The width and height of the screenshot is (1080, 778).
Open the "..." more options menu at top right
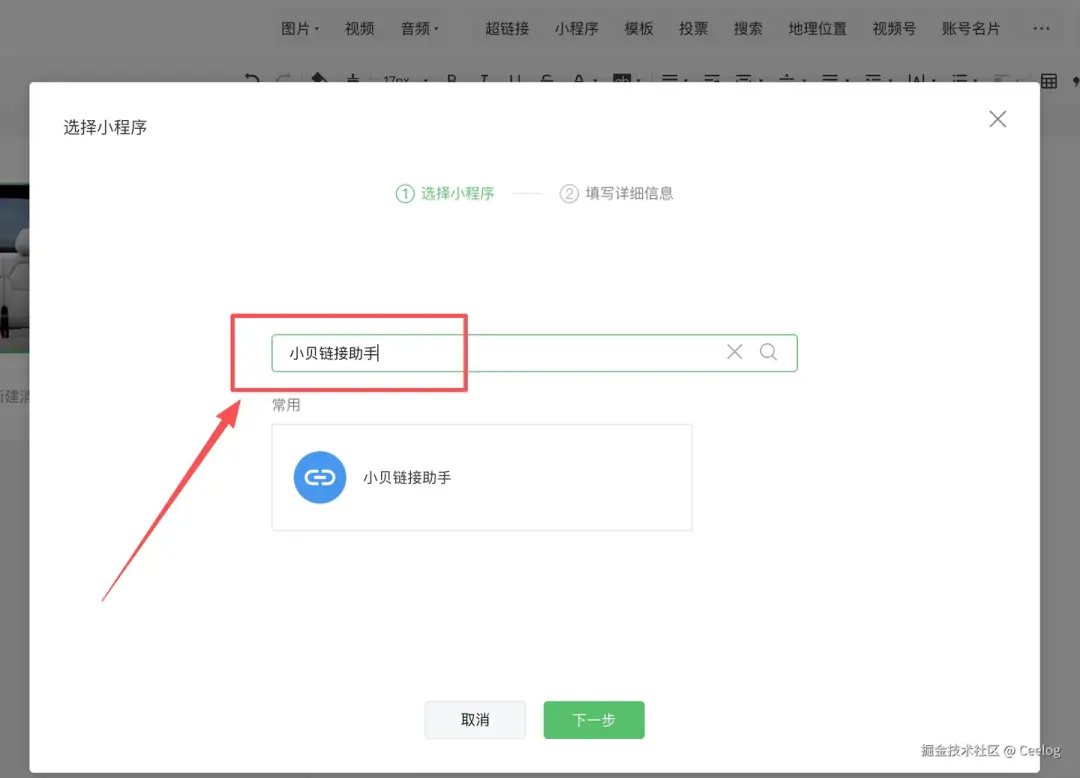click(x=1041, y=28)
